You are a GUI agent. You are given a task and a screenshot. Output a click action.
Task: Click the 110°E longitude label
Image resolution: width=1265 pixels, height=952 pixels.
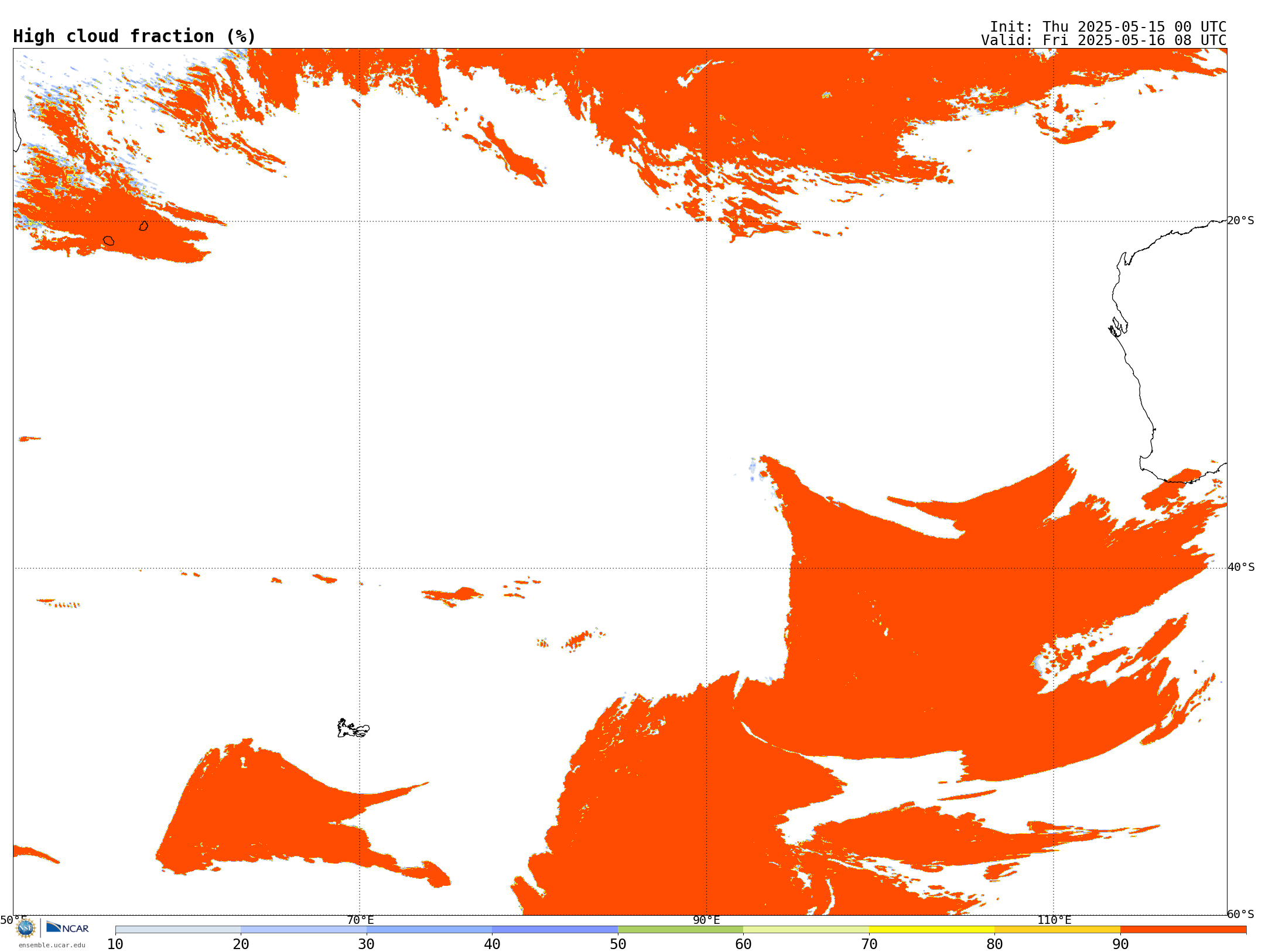coord(1054,920)
